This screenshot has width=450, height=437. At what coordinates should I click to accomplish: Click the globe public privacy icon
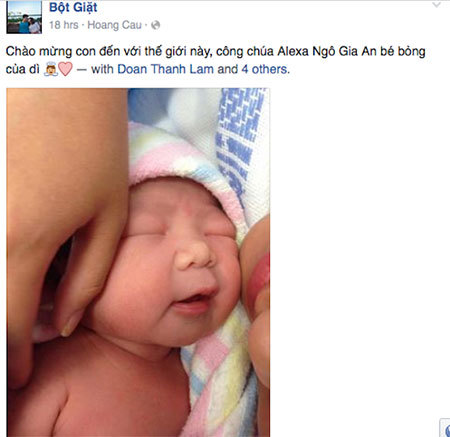(x=155, y=25)
